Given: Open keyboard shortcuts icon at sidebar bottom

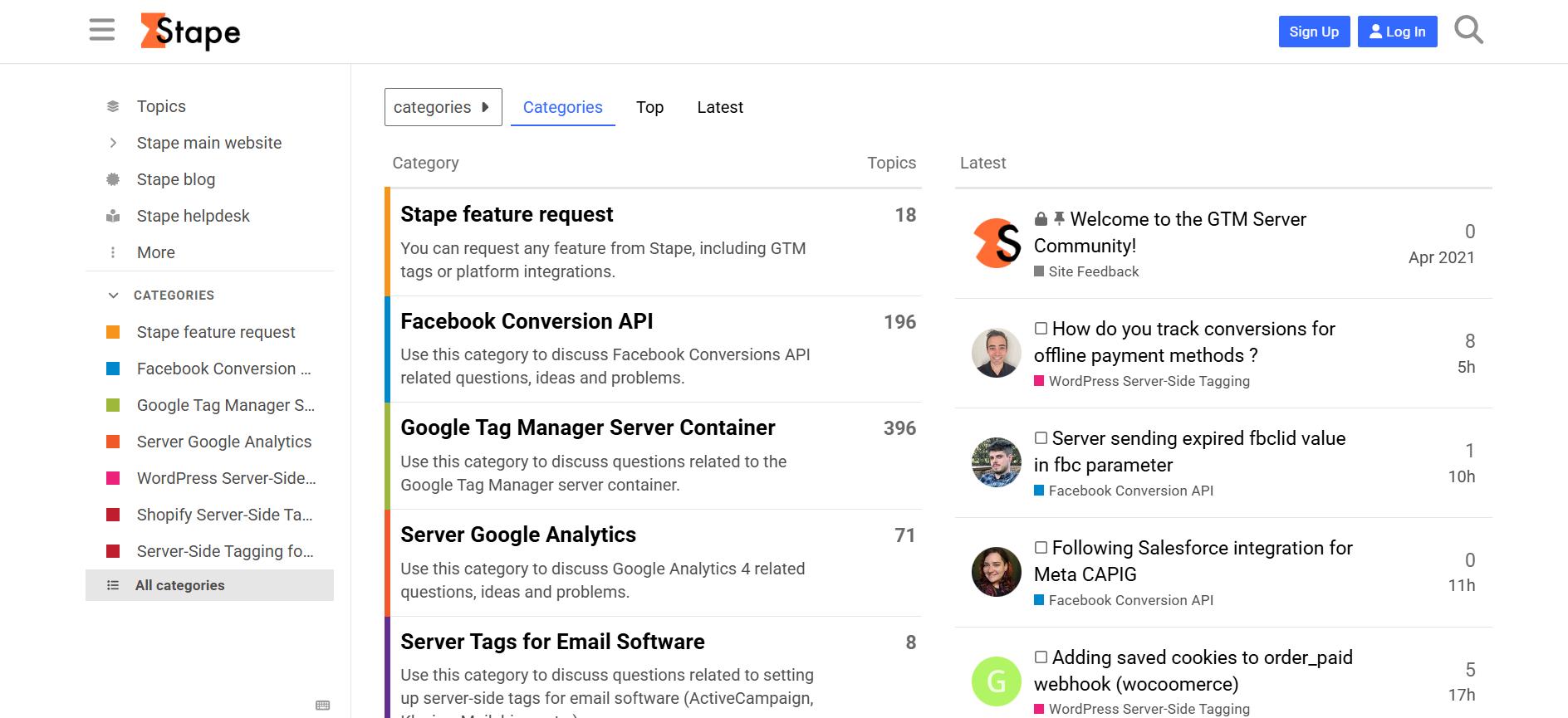Looking at the screenshot, I should [x=323, y=706].
